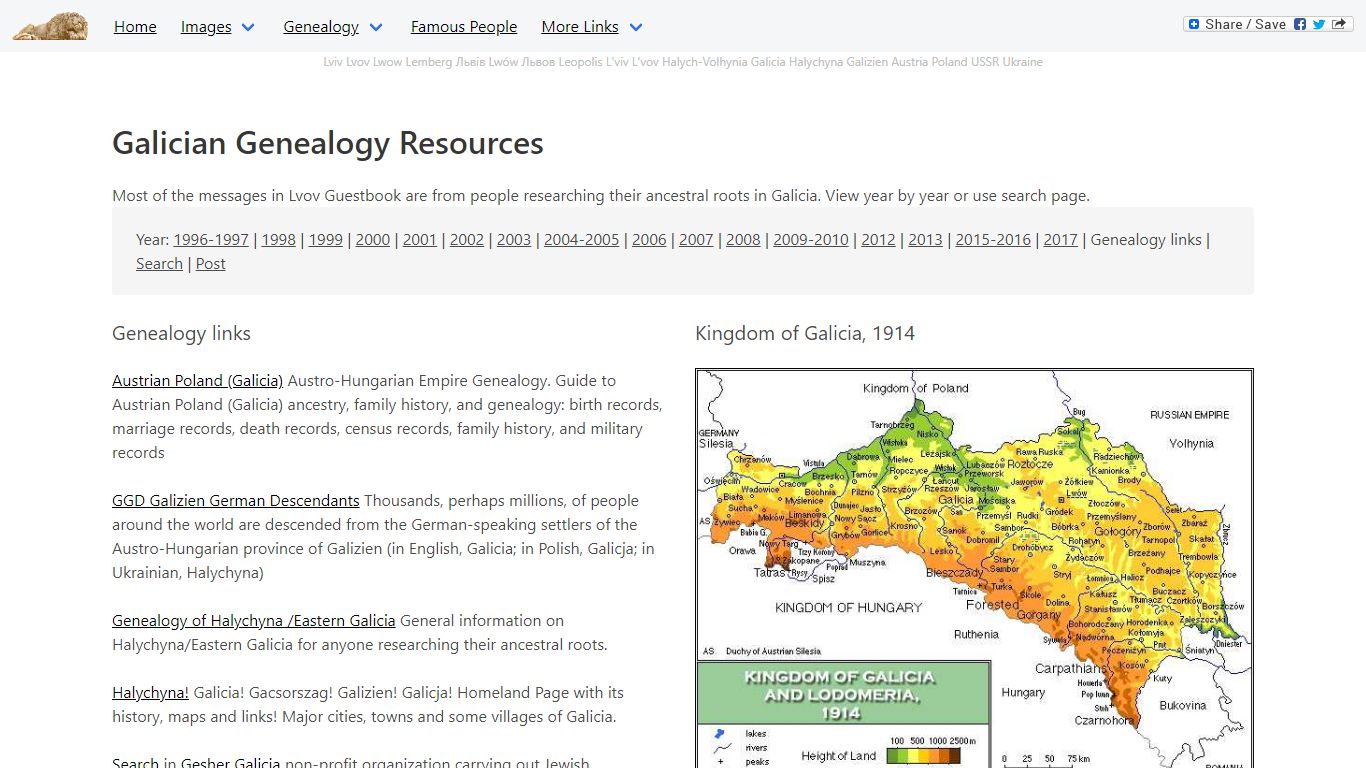The height and width of the screenshot is (768, 1366).
Task: Open the Famous People menu item
Action: tap(464, 27)
